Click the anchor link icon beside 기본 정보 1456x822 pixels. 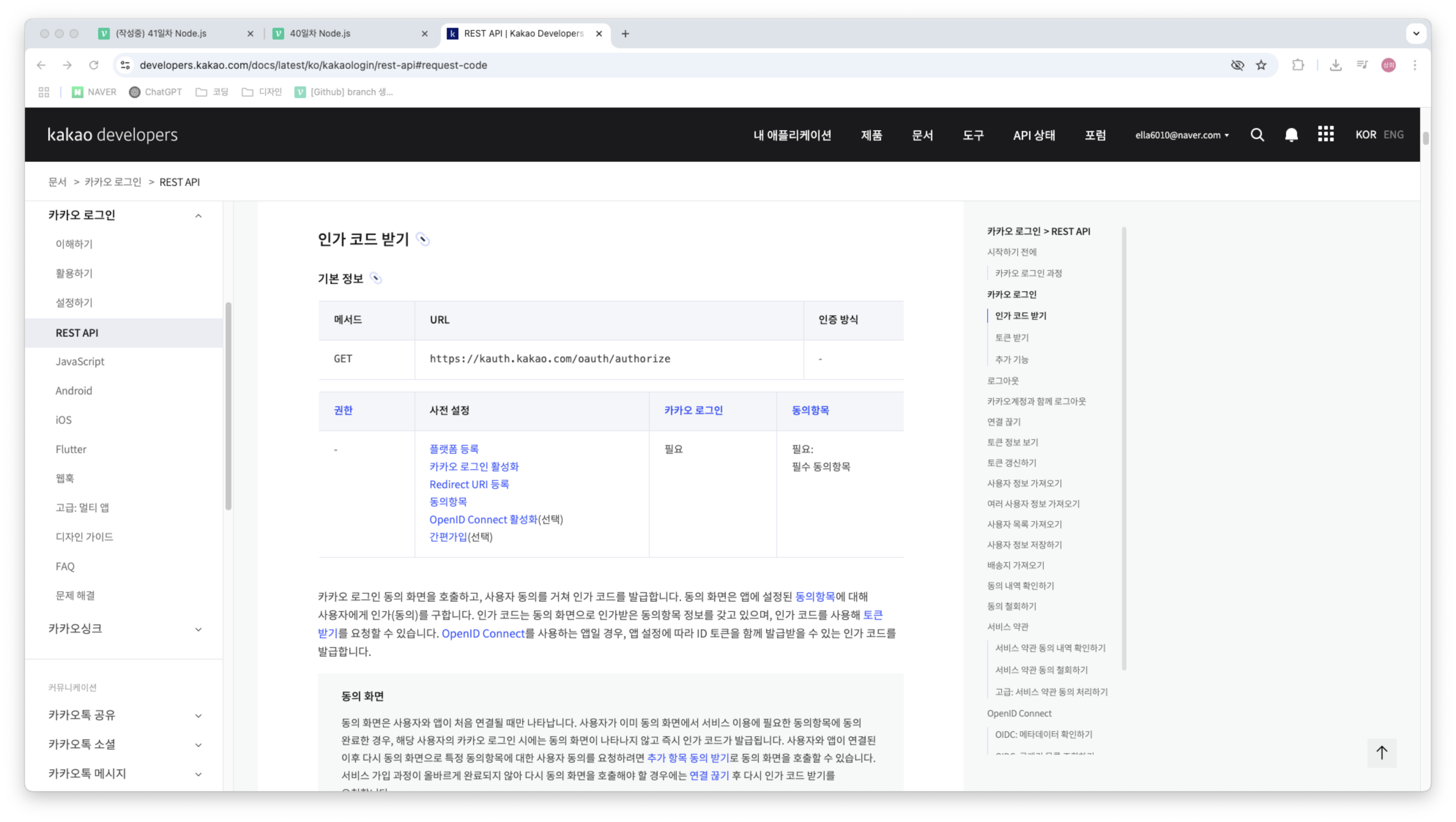[376, 279]
